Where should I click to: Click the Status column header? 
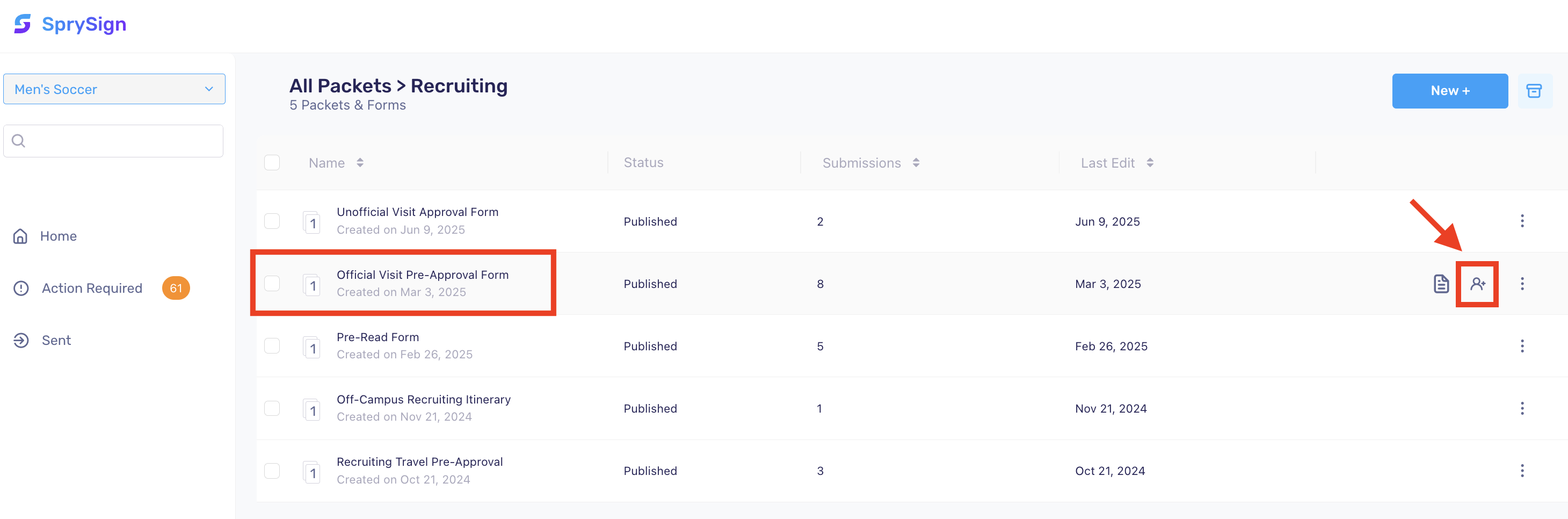coord(643,163)
